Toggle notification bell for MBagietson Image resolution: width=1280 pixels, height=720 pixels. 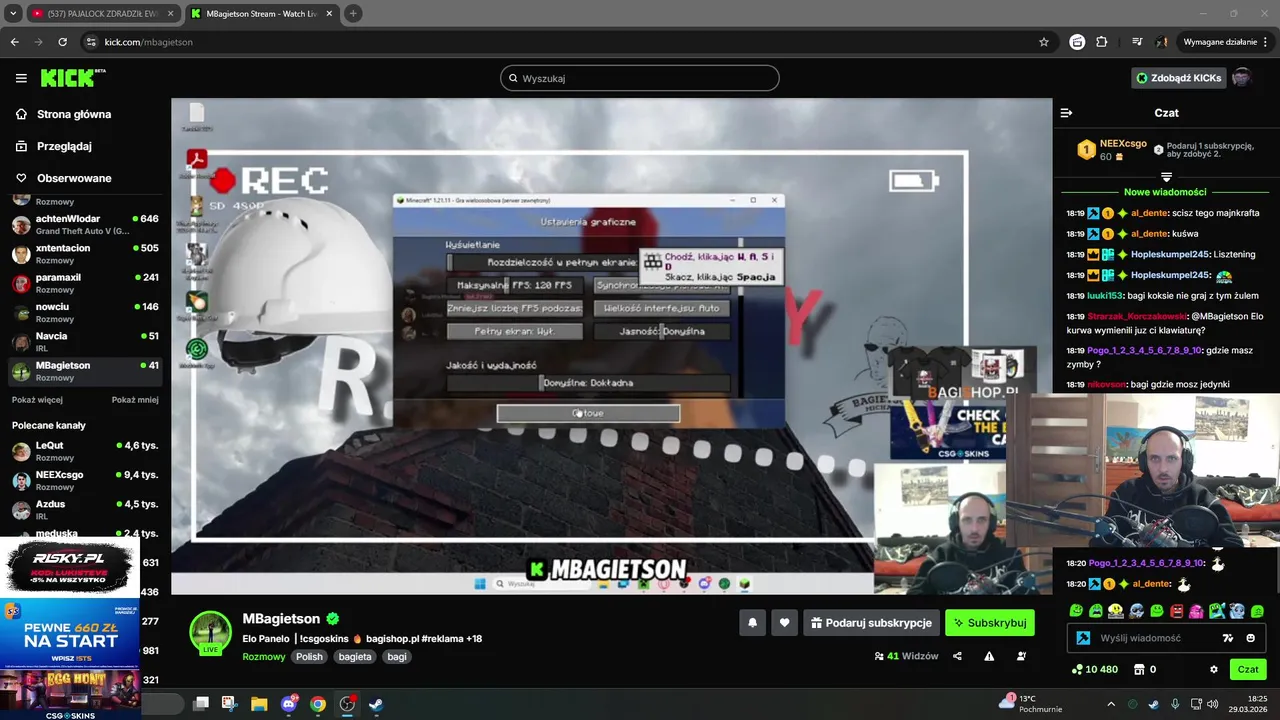click(753, 623)
